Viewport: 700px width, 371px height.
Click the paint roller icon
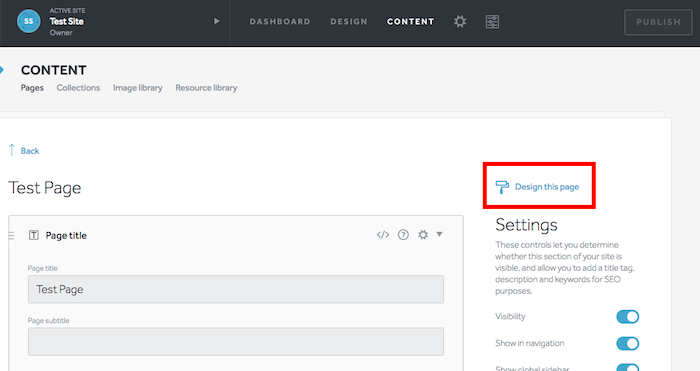click(x=502, y=187)
